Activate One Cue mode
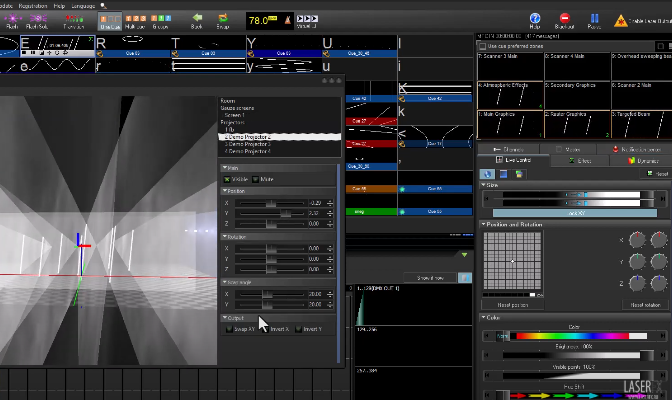The width and height of the screenshot is (672, 400). click(110, 19)
